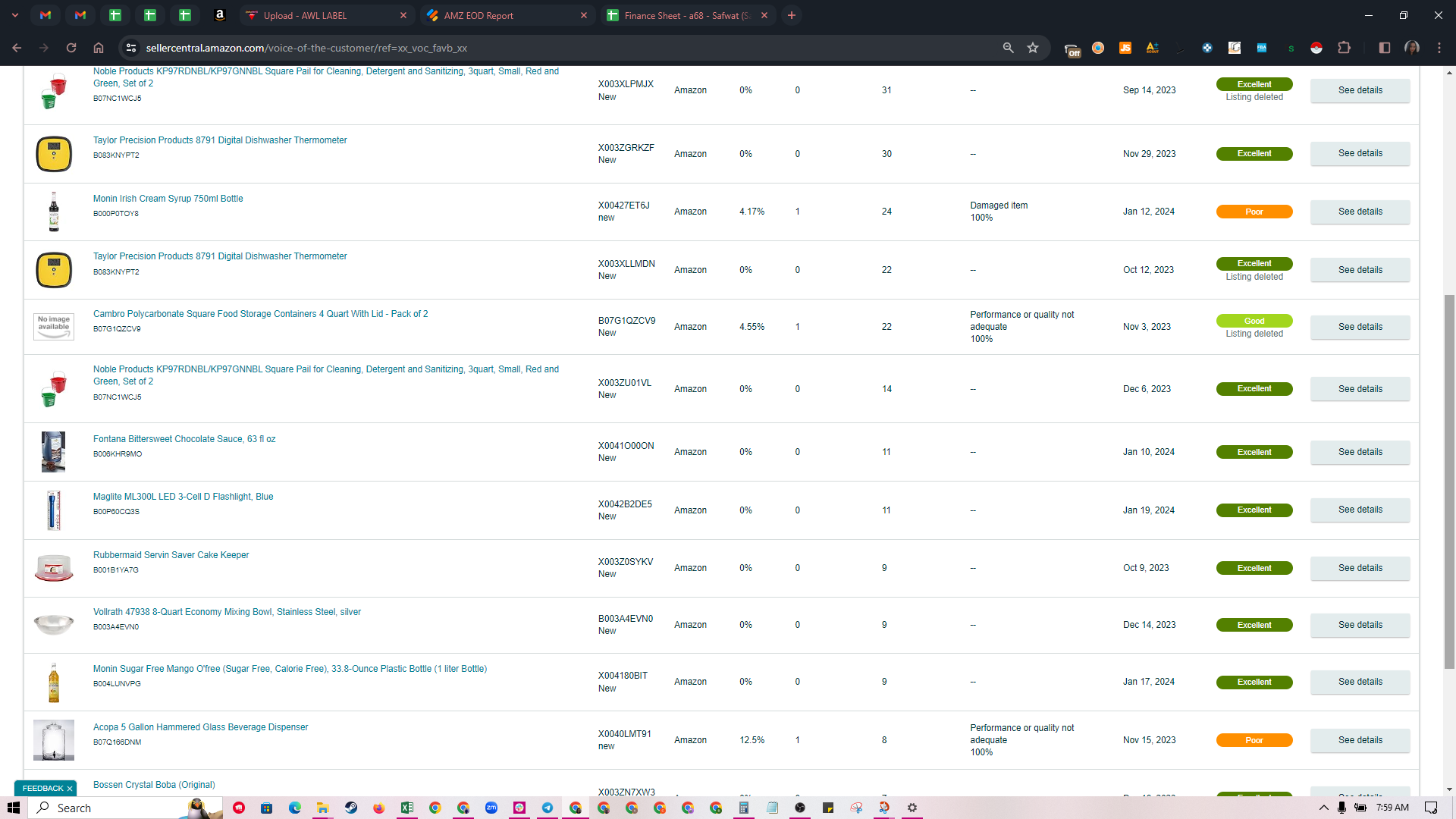Click the red Pokeball extension icon

coord(1316,48)
